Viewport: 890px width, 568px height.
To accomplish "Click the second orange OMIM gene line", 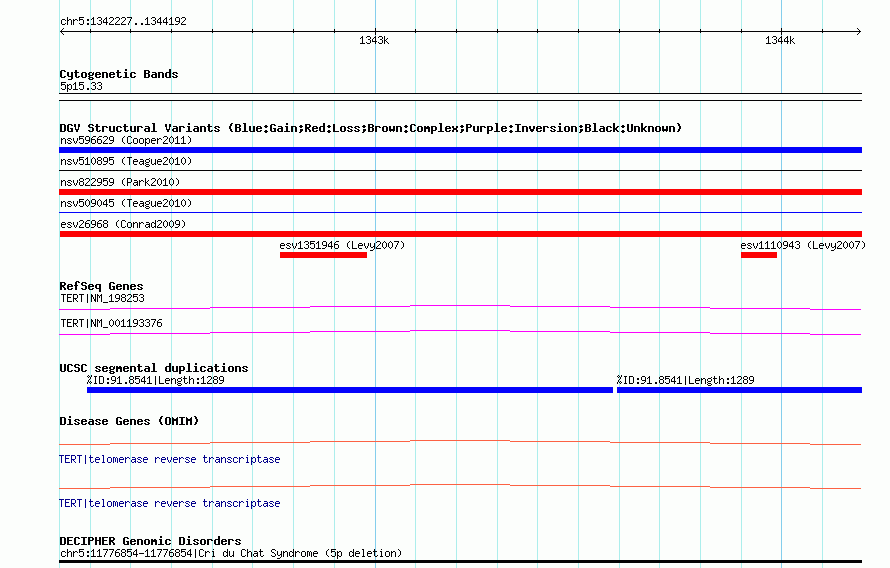I will [x=460, y=486].
